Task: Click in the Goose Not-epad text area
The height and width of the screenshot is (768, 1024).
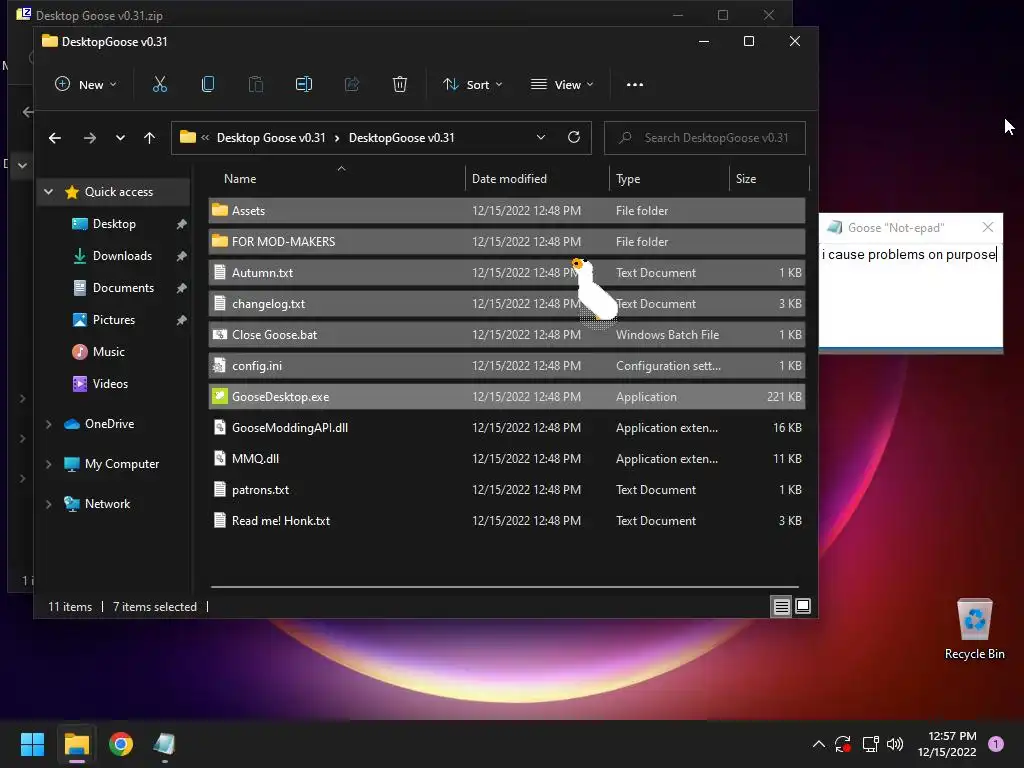Action: [910, 295]
